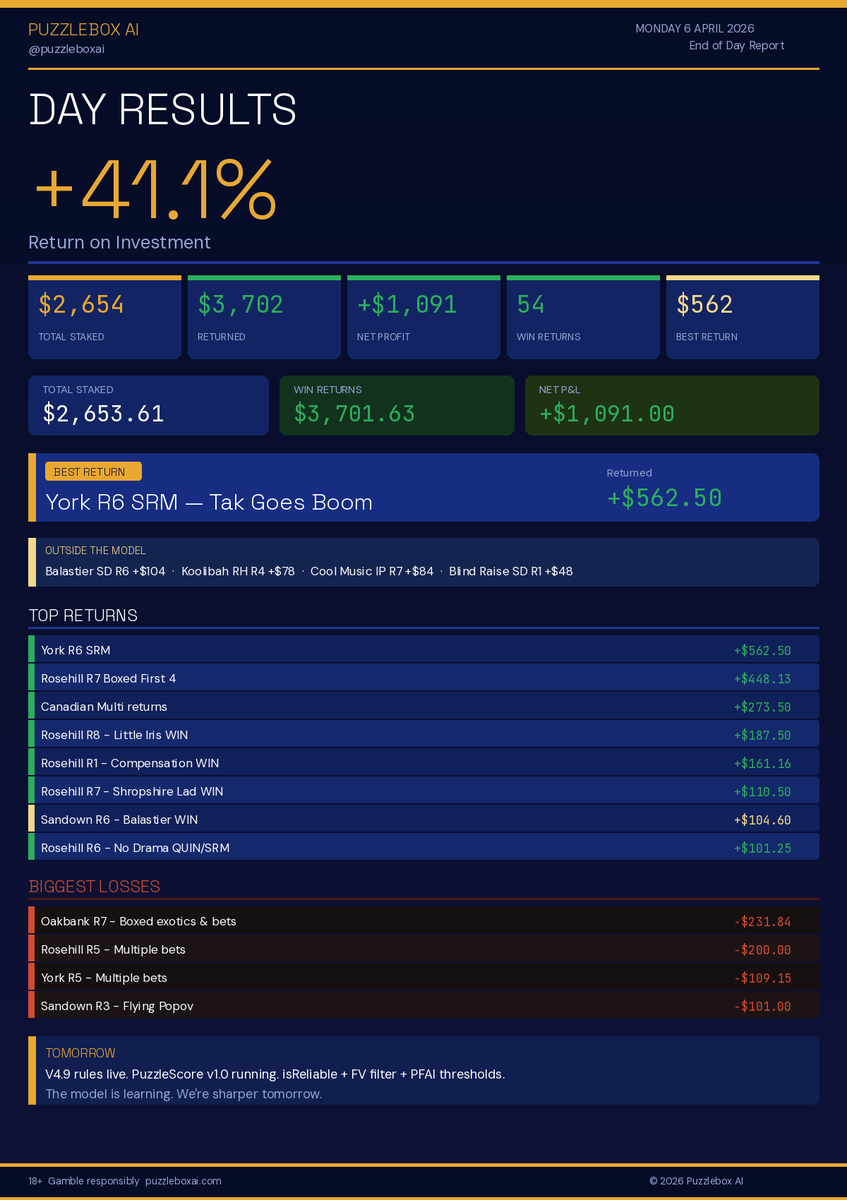This screenshot has width=847, height=1200.
Task: Click the $3,701.63 win returns value
Action: point(355,414)
